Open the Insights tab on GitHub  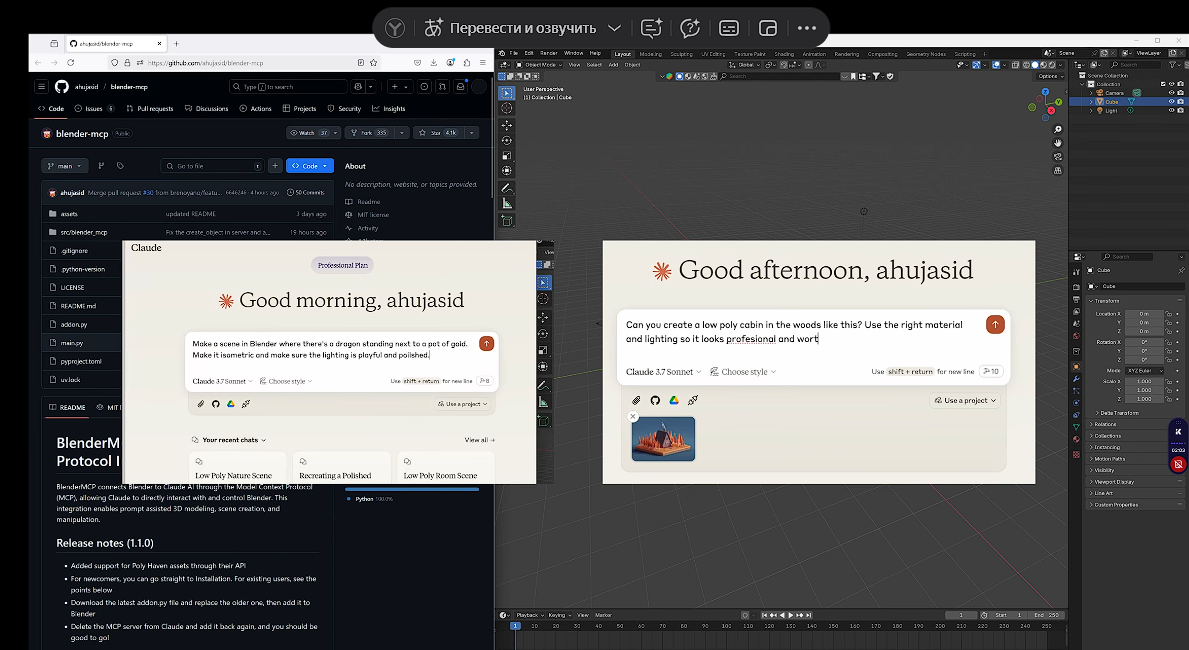tap(388, 108)
